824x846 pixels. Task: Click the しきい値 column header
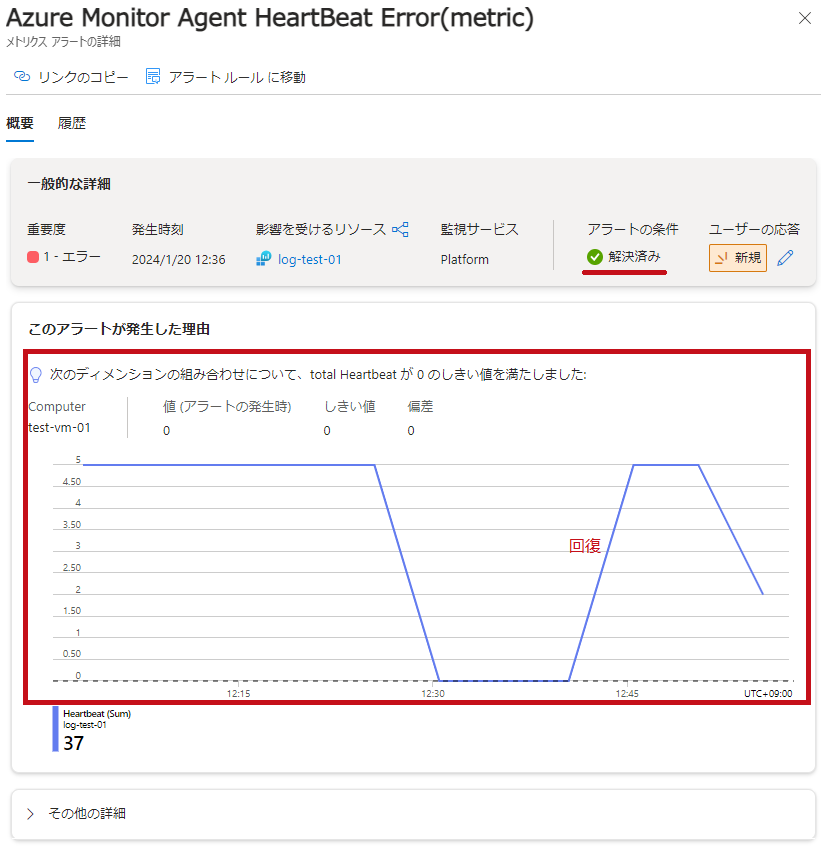[x=350, y=406]
